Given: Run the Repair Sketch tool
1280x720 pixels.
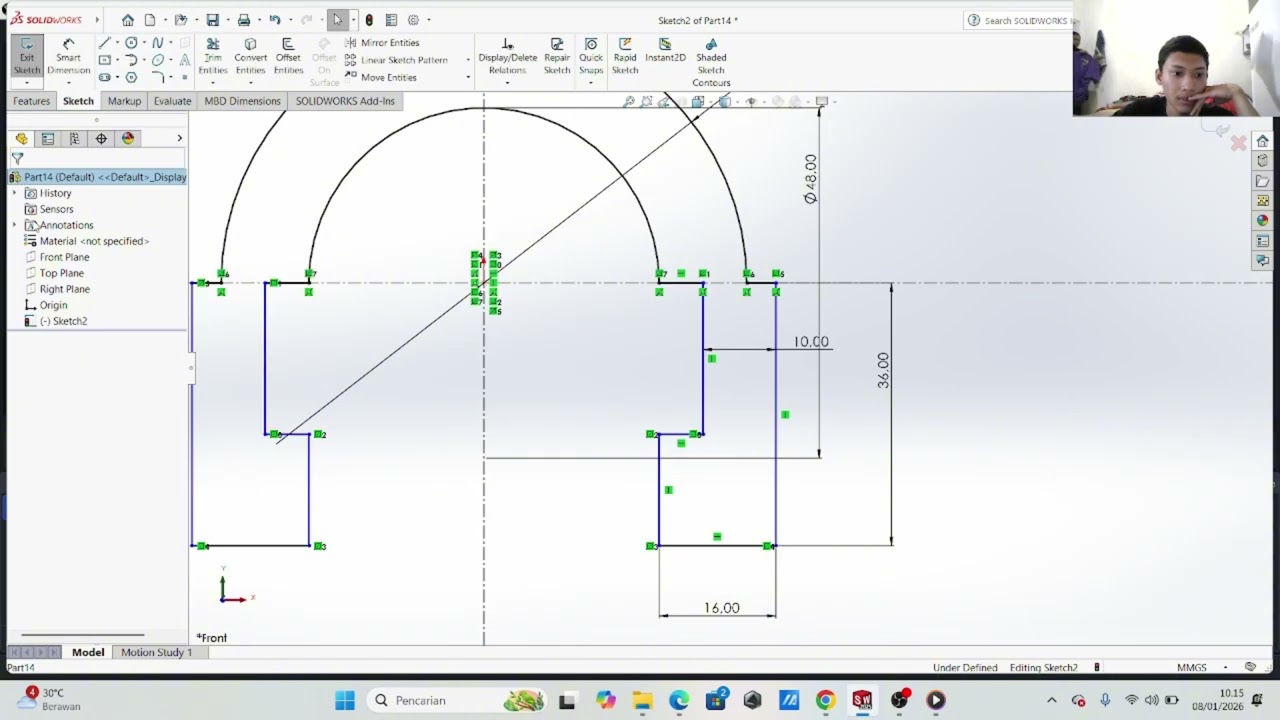Looking at the screenshot, I should tap(557, 57).
